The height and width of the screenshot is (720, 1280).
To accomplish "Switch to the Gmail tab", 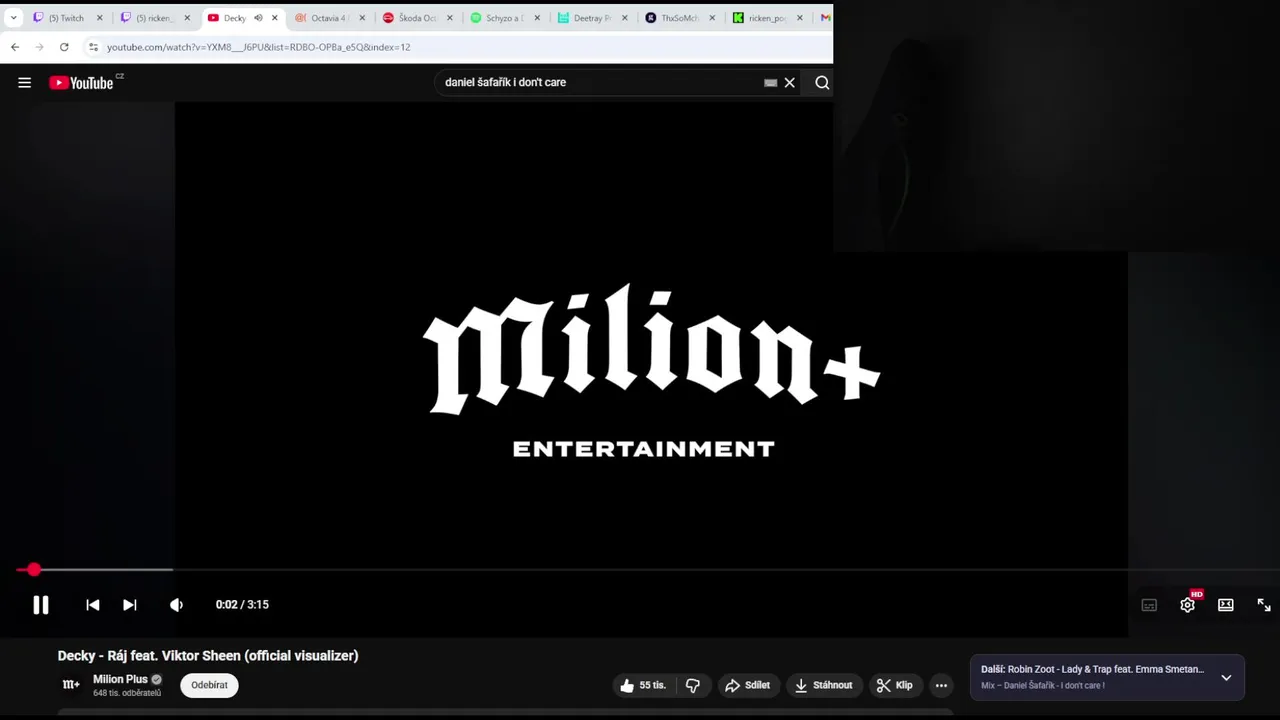I will pos(825,18).
